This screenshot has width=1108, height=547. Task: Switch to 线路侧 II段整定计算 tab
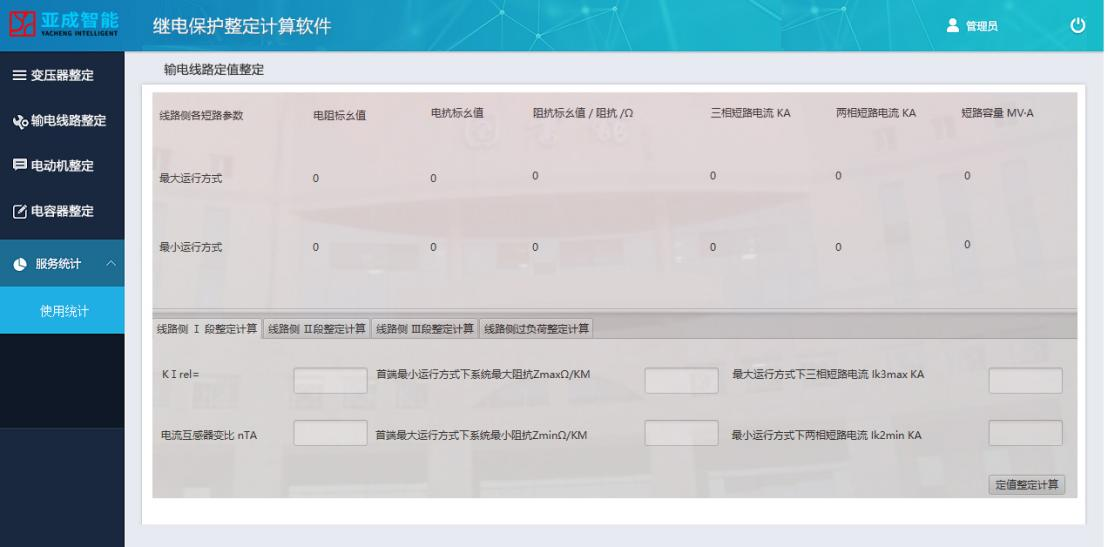[317, 329]
